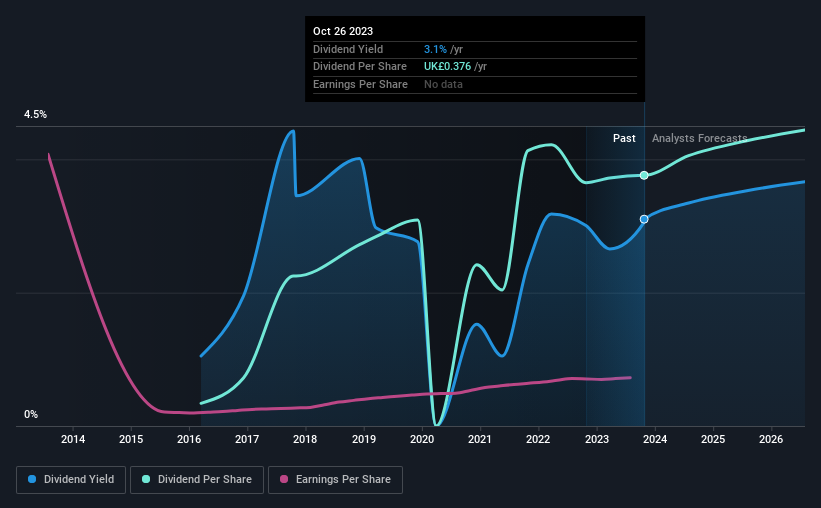Click the 2014 x-axis label
Screen dimensions: 821x508
[73, 439]
